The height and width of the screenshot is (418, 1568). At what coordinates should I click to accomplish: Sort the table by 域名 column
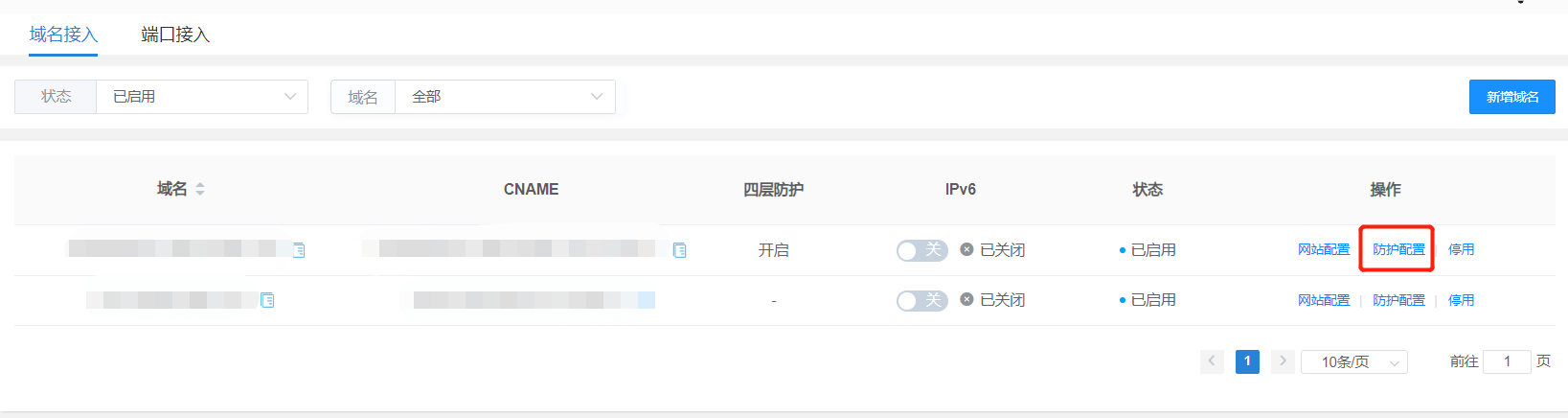point(200,189)
